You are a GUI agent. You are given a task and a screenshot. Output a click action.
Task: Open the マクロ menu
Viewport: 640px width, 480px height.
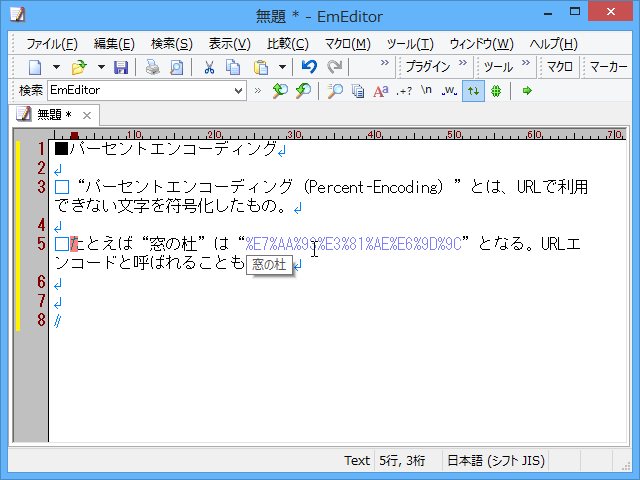point(347,44)
